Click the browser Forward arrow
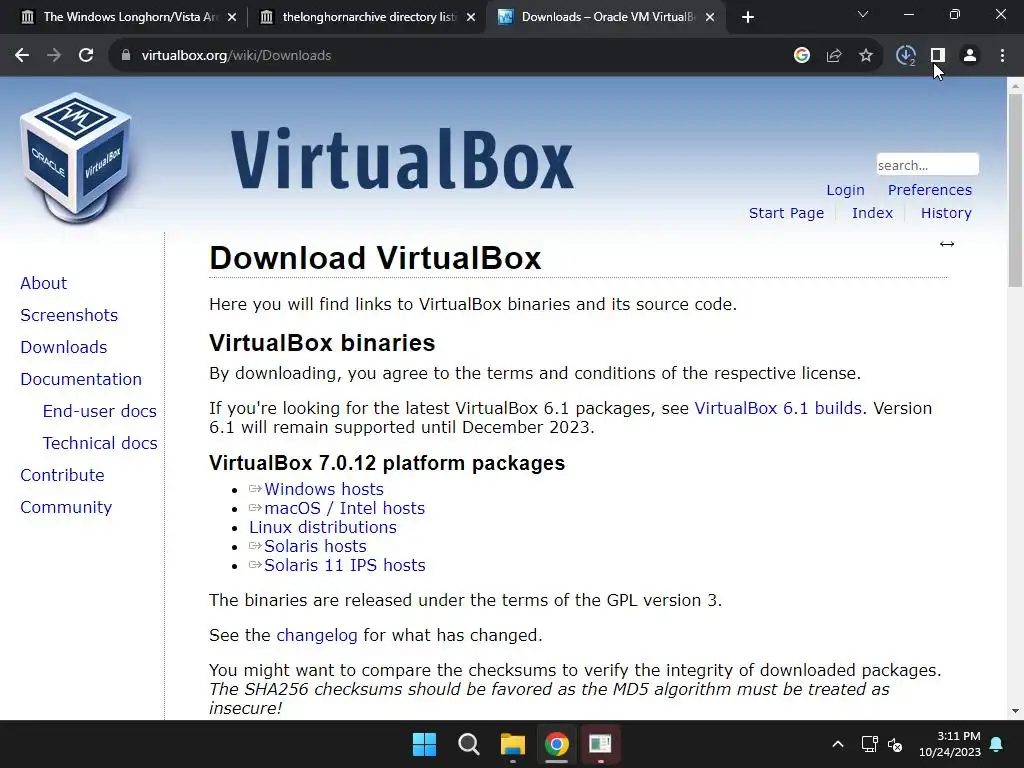The height and width of the screenshot is (768, 1024). click(54, 56)
